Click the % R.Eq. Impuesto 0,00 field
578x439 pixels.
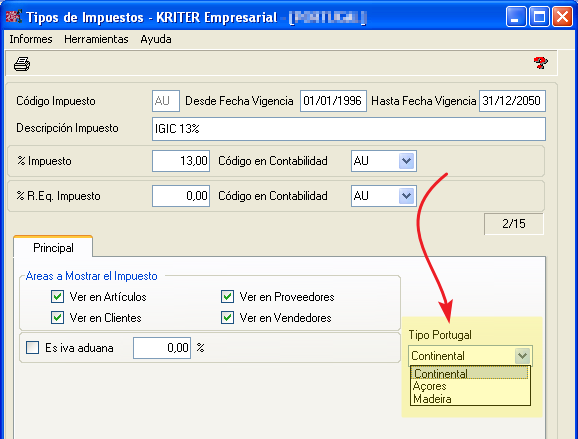(x=181, y=196)
